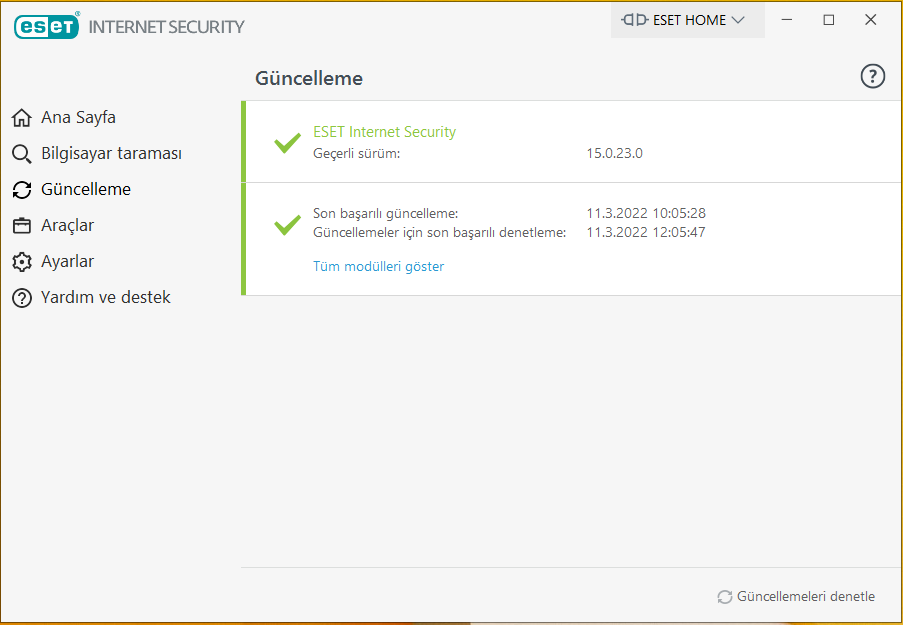The width and height of the screenshot is (903, 625).
Task: Open the Ana Sayfa menu item
Action: tap(78, 118)
